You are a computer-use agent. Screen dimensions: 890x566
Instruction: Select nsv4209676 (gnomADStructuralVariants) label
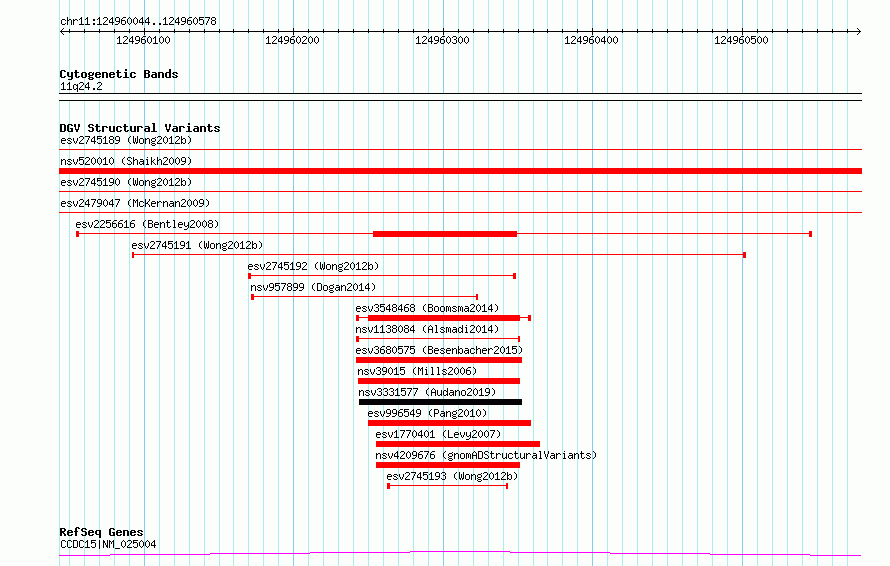(486, 455)
